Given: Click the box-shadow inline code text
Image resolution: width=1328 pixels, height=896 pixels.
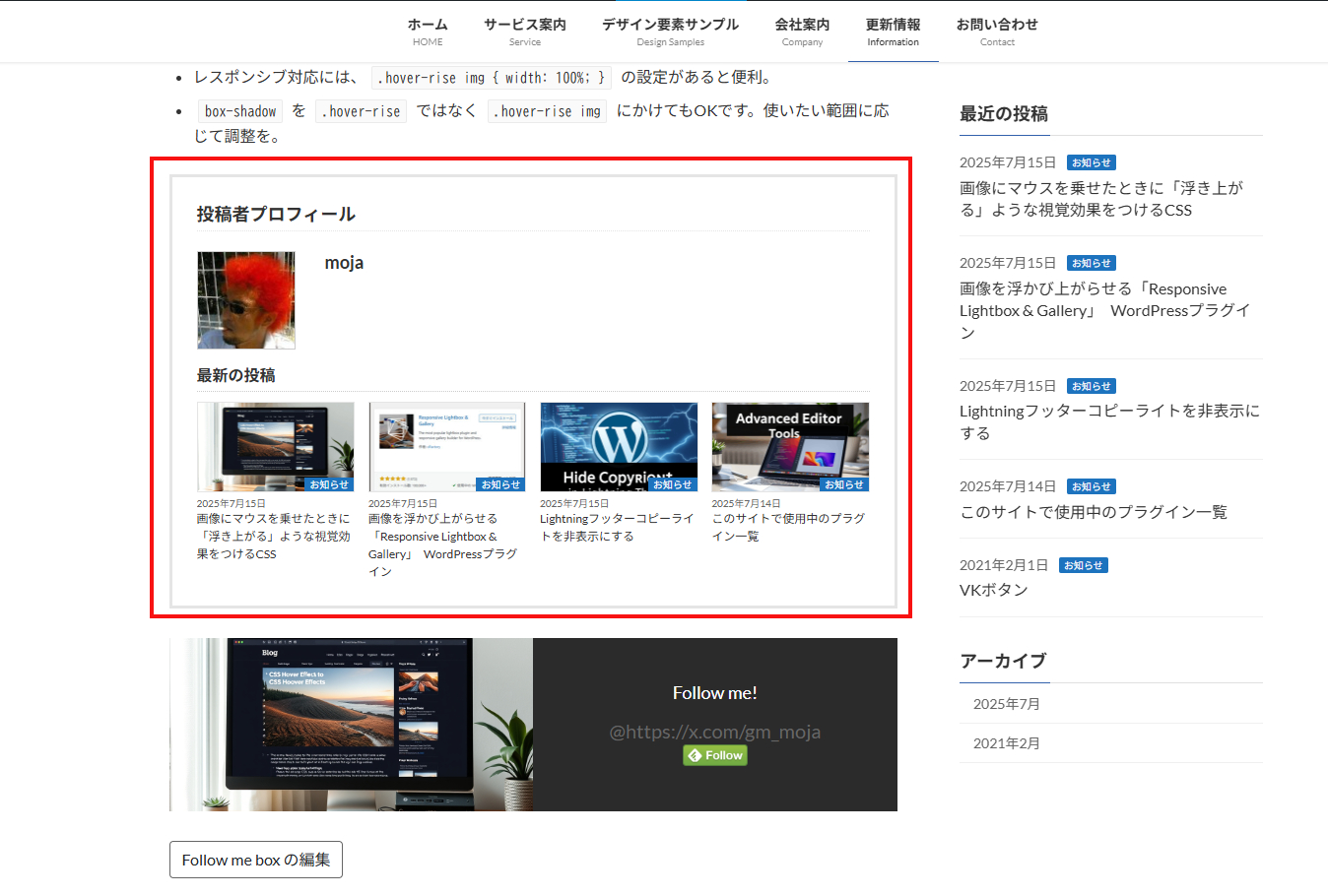Looking at the screenshot, I should tap(240, 111).
